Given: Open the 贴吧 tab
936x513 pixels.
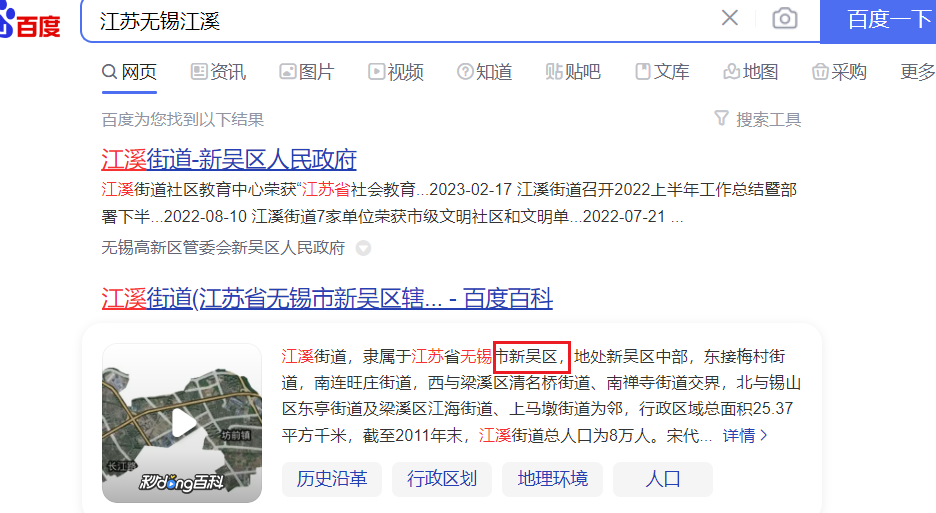Looking at the screenshot, I should click(573, 72).
